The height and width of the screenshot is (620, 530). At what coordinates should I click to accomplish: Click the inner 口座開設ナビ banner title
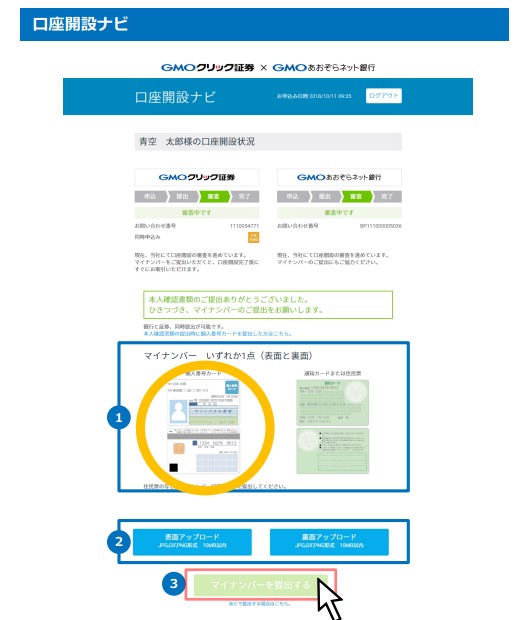click(x=175, y=97)
